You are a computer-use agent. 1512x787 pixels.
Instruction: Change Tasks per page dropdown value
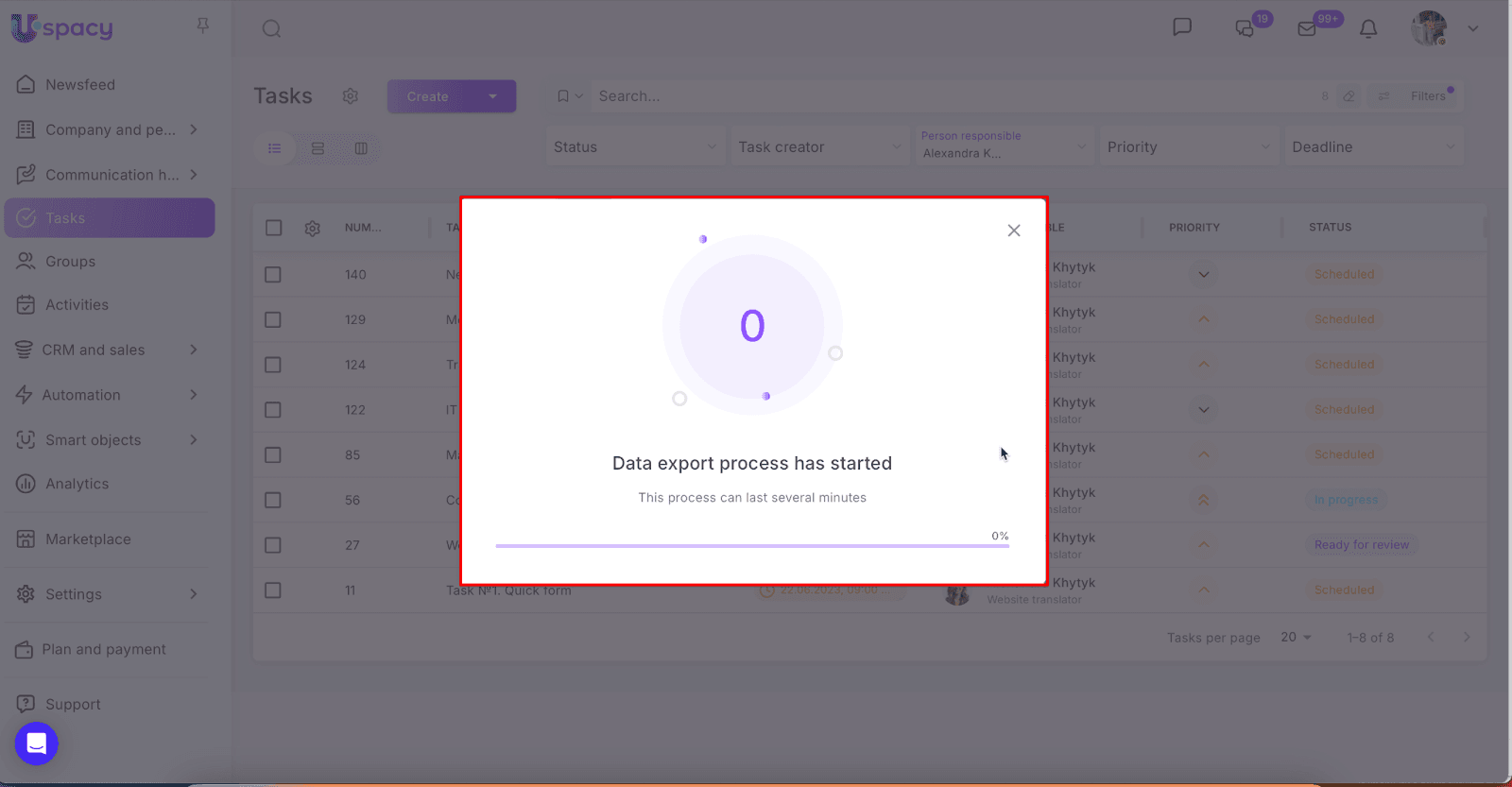pyautogui.click(x=1296, y=638)
